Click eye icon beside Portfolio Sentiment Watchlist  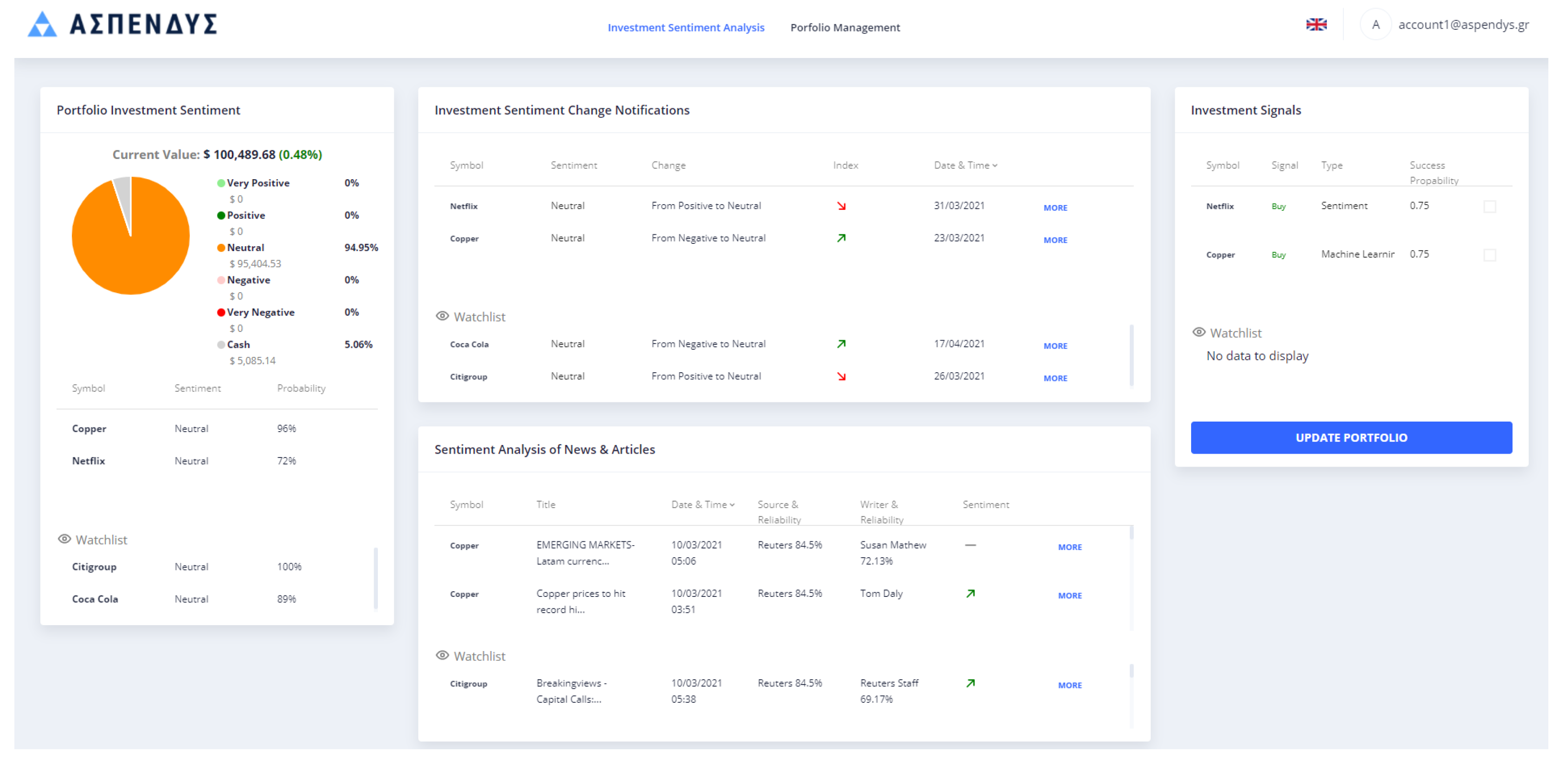pos(64,539)
